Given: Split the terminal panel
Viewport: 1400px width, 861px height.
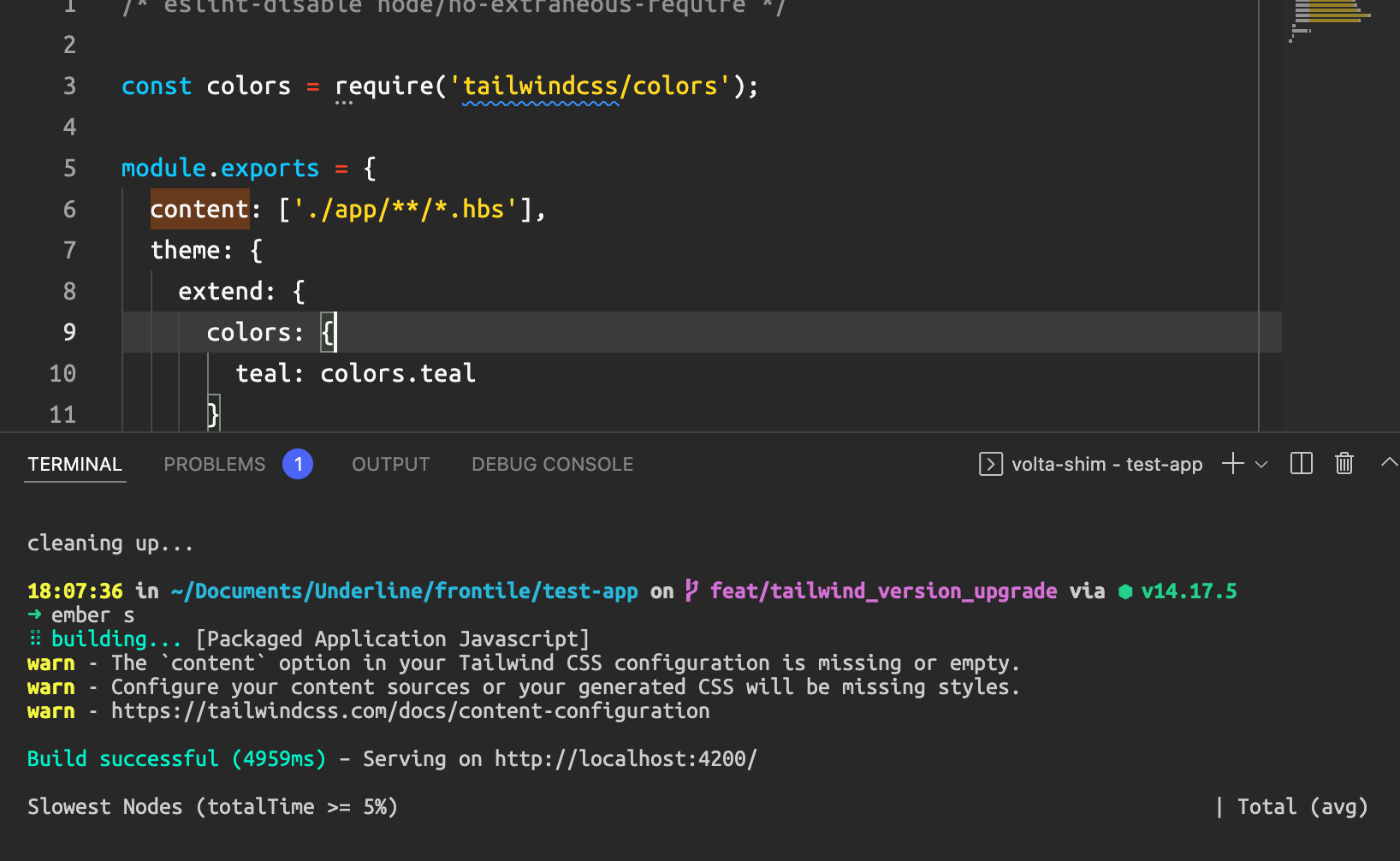Looking at the screenshot, I should click(x=1302, y=464).
